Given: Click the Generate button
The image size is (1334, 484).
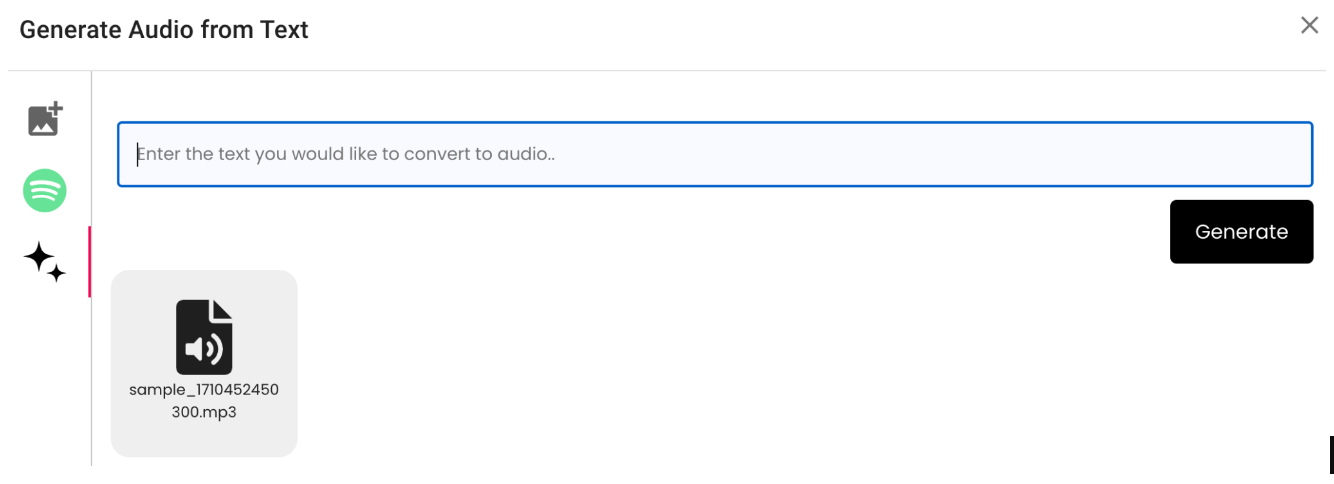Looking at the screenshot, I should 1241,232.
